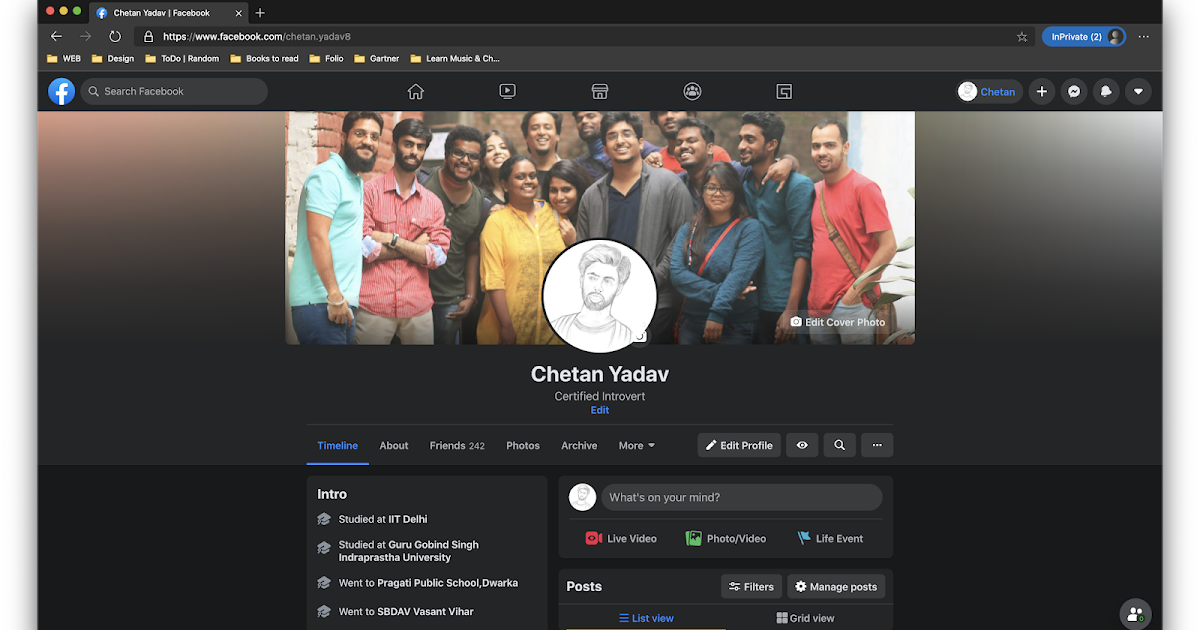
Task: Click the small composer avatar
Action: pyautogui.click(x=582, y=497)
